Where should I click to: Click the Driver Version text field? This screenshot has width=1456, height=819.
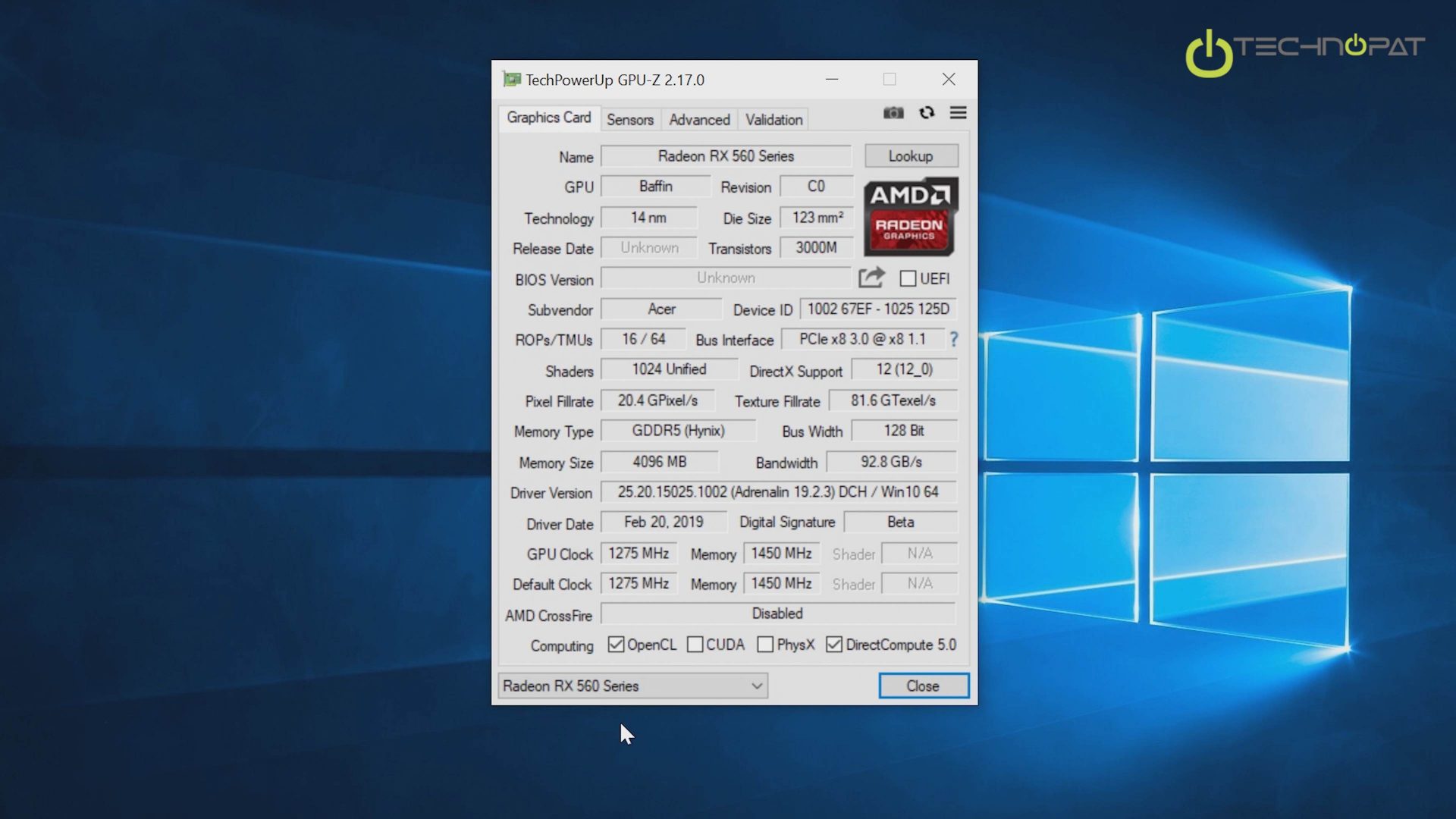(x=777, y=492)
